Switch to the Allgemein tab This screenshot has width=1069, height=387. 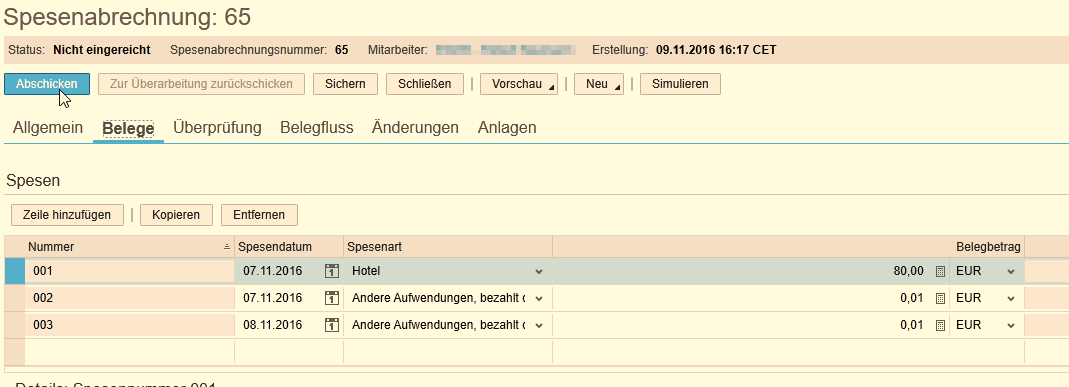48,127
